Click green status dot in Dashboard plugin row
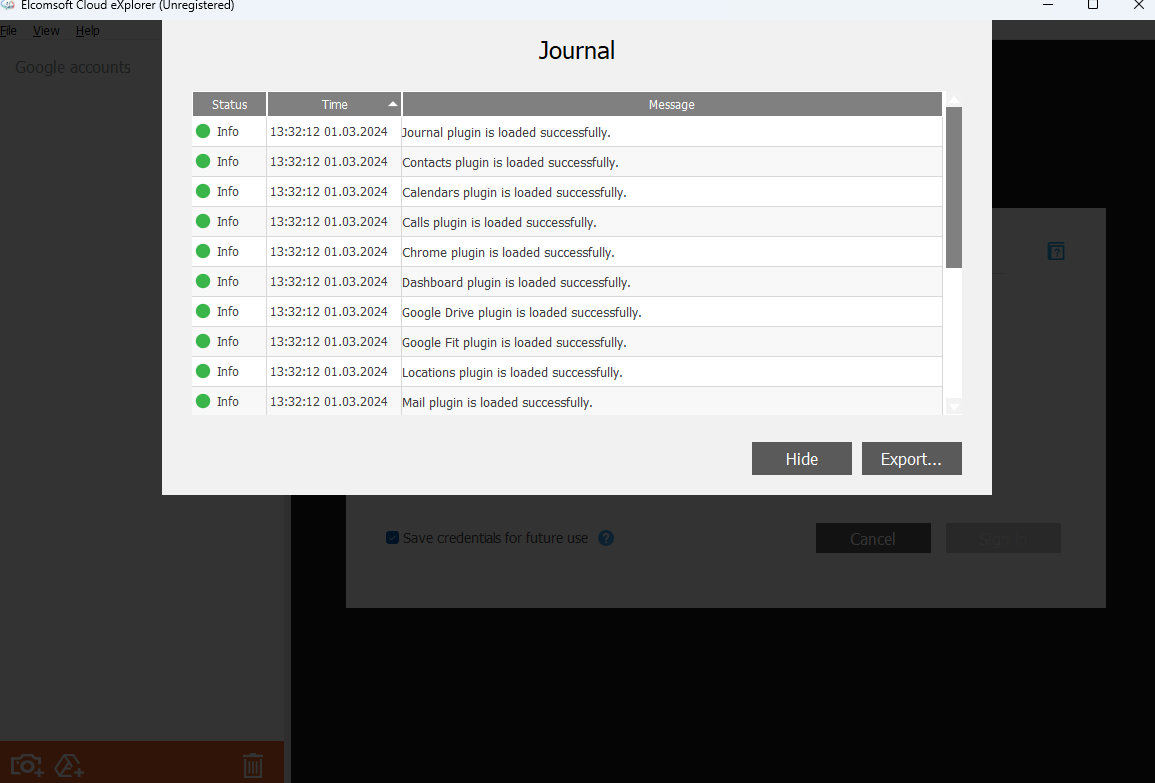This screenshot has width=1155, height=783. pos(203,281)
